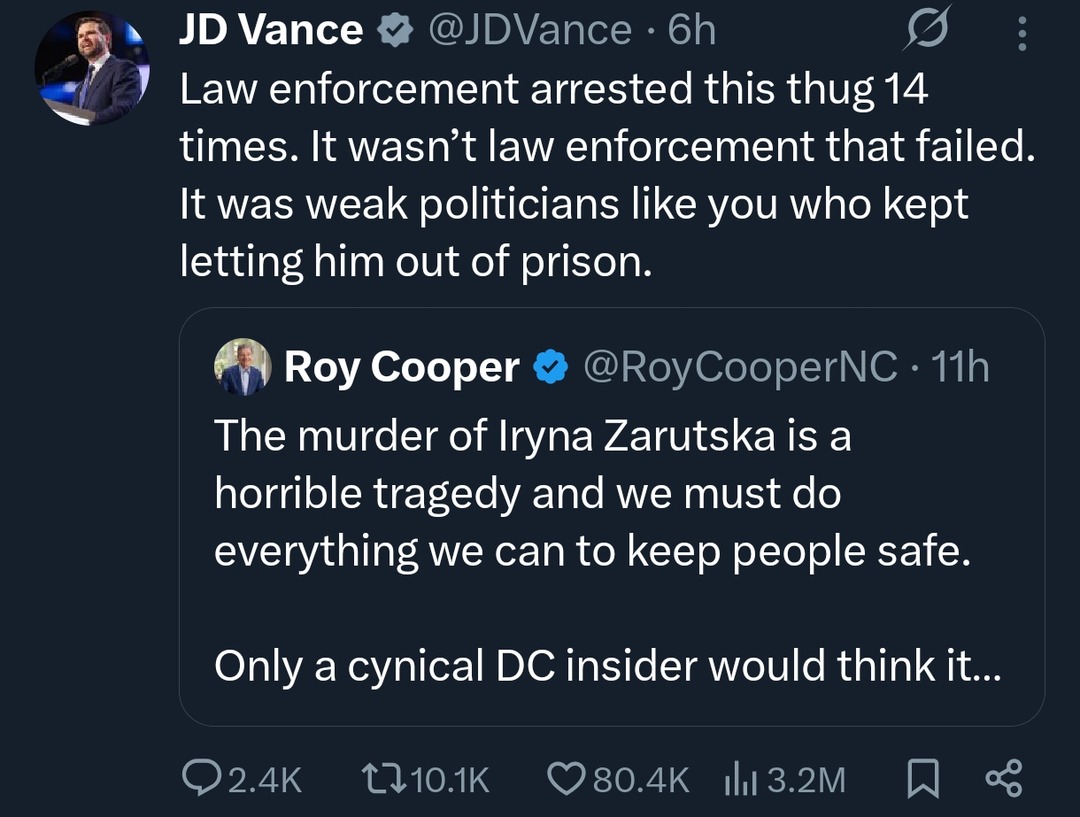Open Roy Cooper's small avatar
The height and width of the screenshot is (817, 1080).
point(242,367)
